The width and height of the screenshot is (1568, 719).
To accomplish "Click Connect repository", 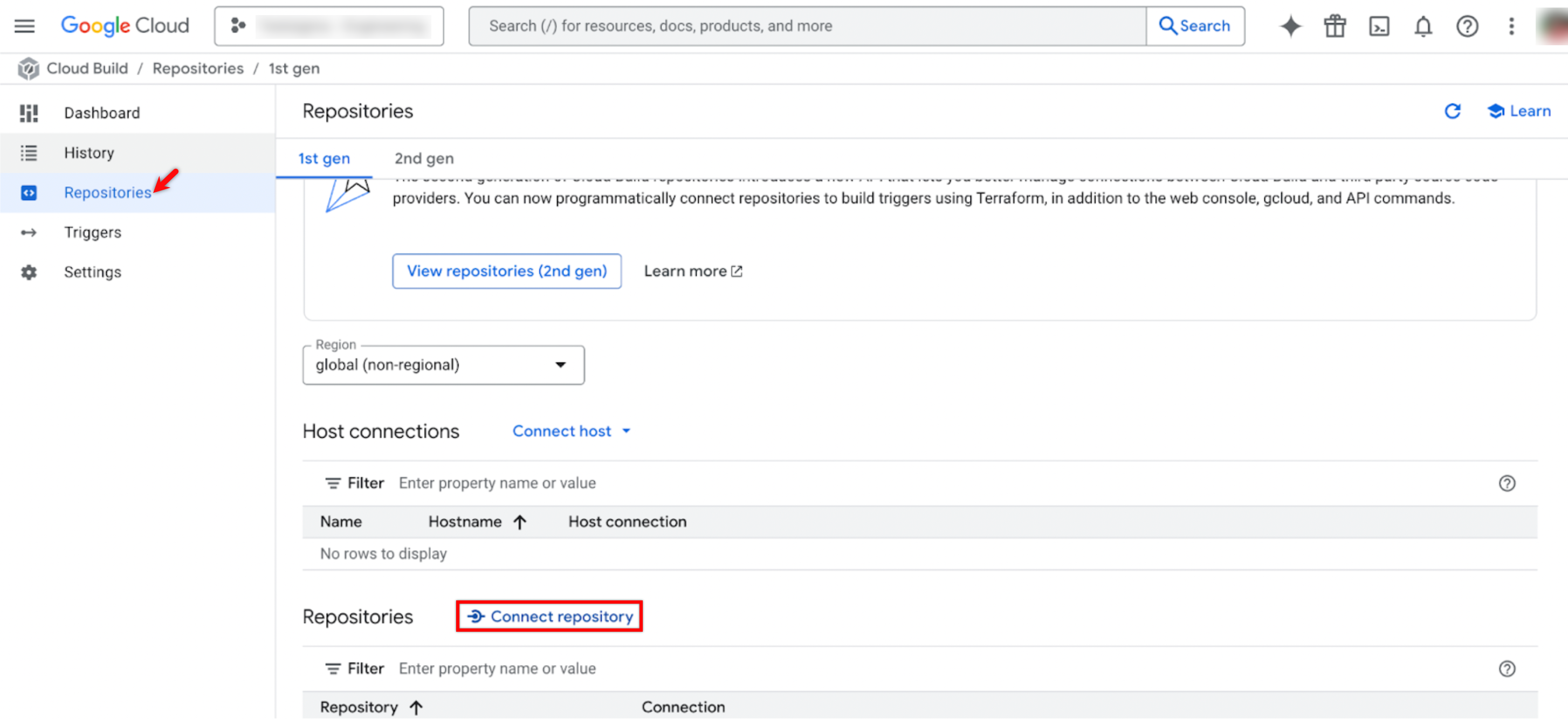I will pos(548,616).
